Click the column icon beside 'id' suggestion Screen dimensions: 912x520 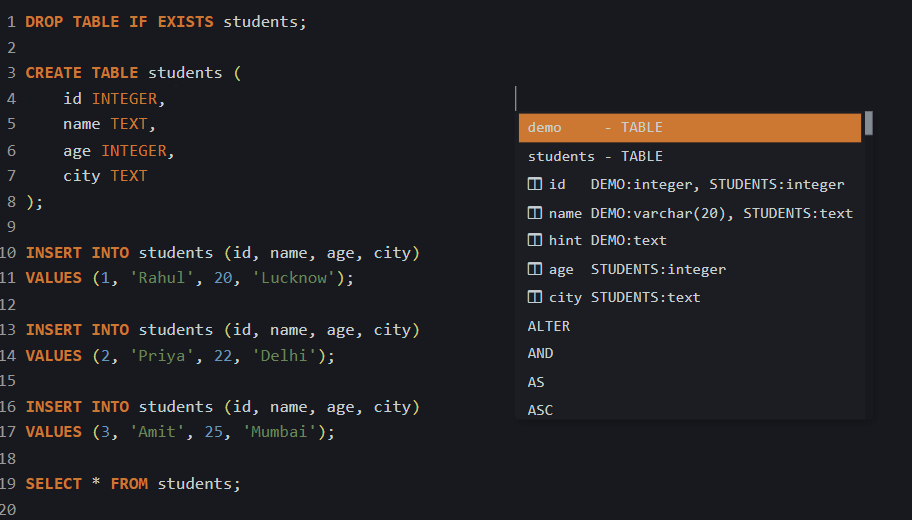pyautogui.click(x=535, y=184)
